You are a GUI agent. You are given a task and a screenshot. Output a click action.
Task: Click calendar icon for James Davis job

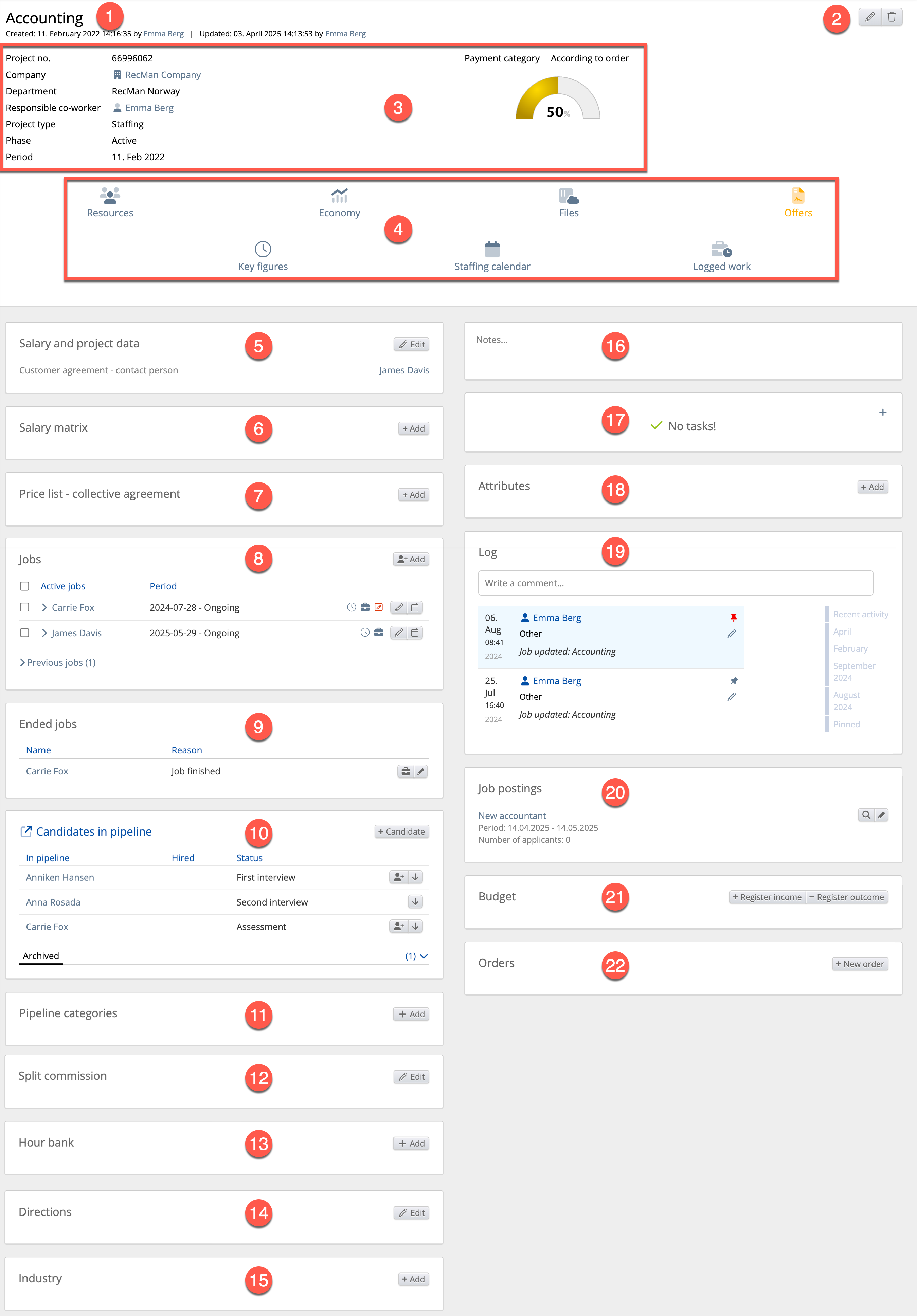pyautogui.click(x=415, y=633)
